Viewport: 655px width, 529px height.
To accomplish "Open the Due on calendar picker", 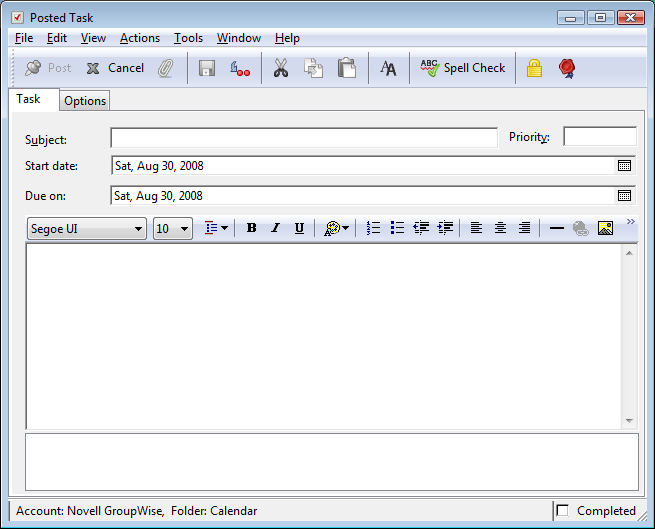I will 625,196.
